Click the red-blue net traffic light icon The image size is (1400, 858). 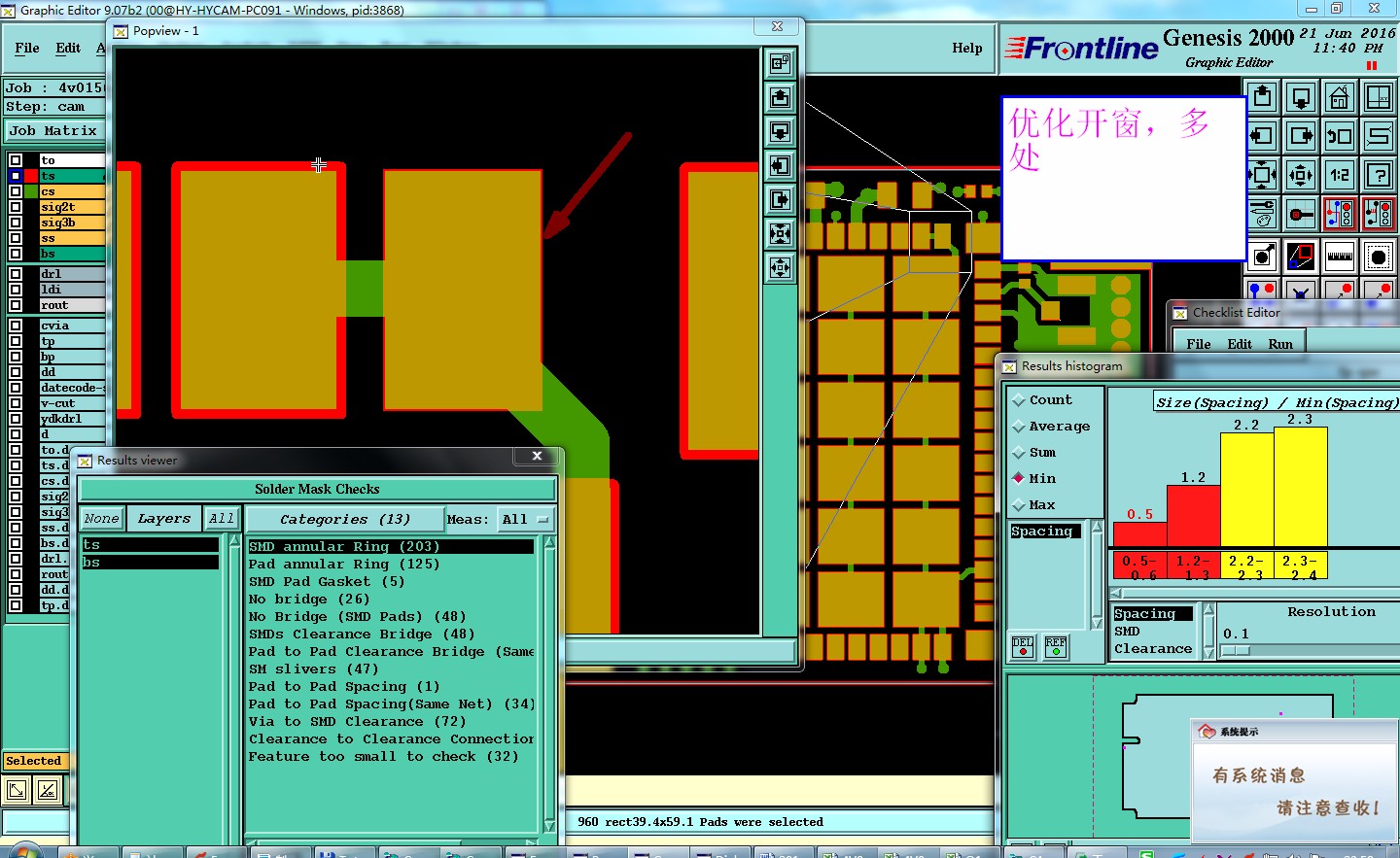click(1340, 214)
